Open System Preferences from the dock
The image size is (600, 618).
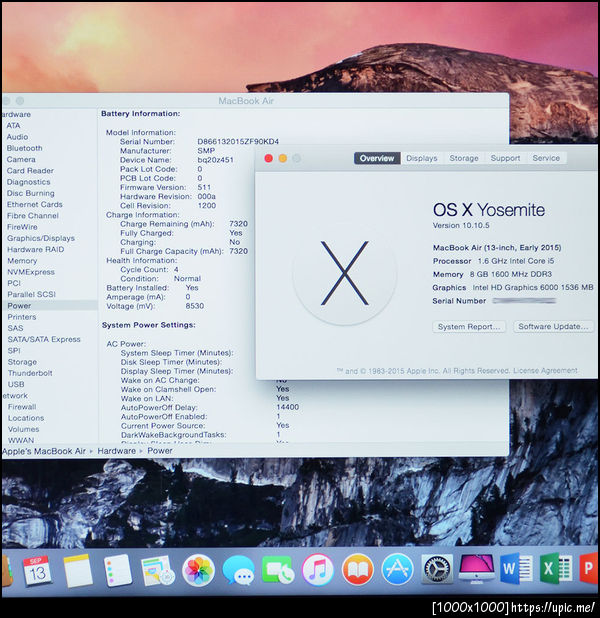(x=437, y=570)
